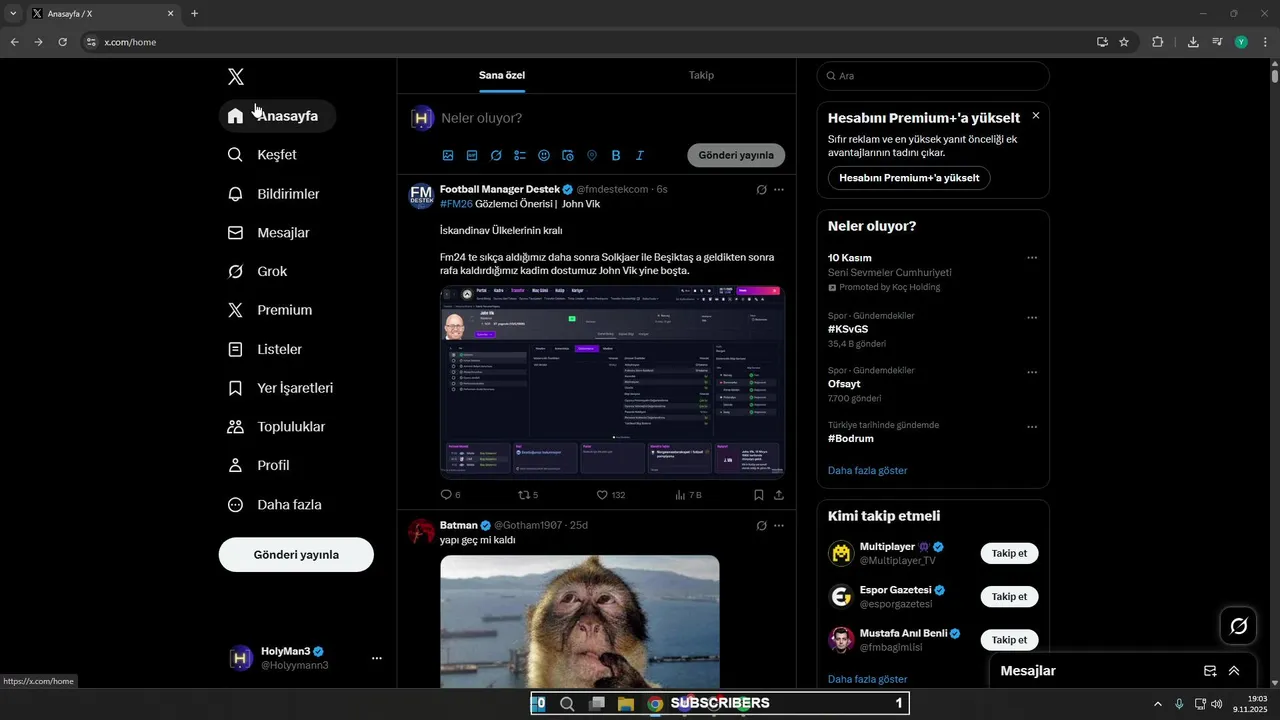This screenshot has height=720, width=1280.
Task: Open Football Manager Destek profile avatar
Action: [421, 195]
